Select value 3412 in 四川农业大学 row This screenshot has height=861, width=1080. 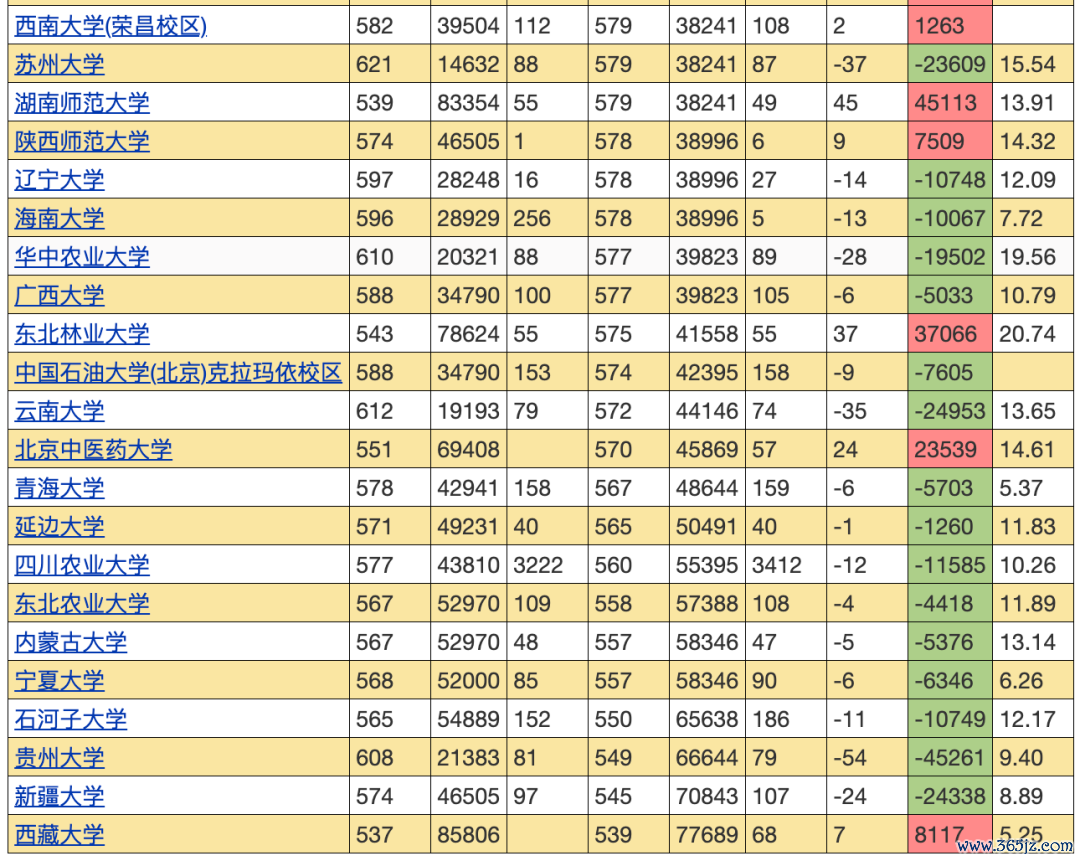click(777, 566)
